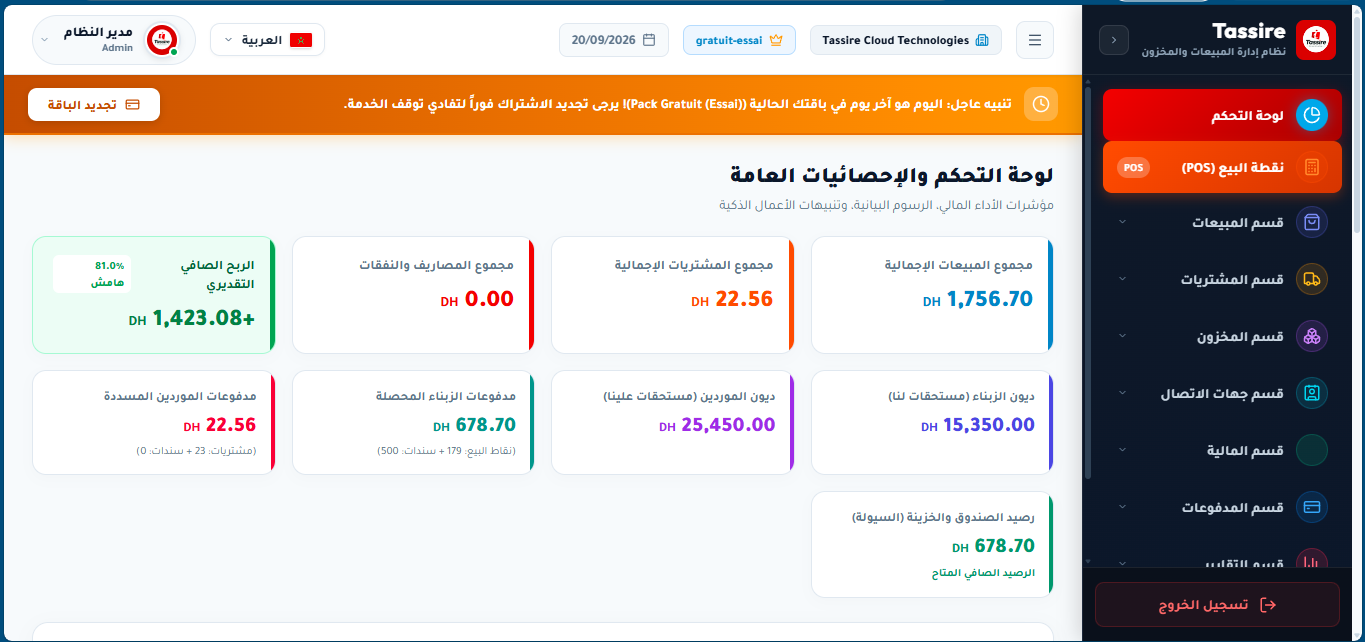The width and height of the screenshot is (1365, 642).
Task: Expand قسم المدفوعات chevron
Action: [x=1122, y=507]
